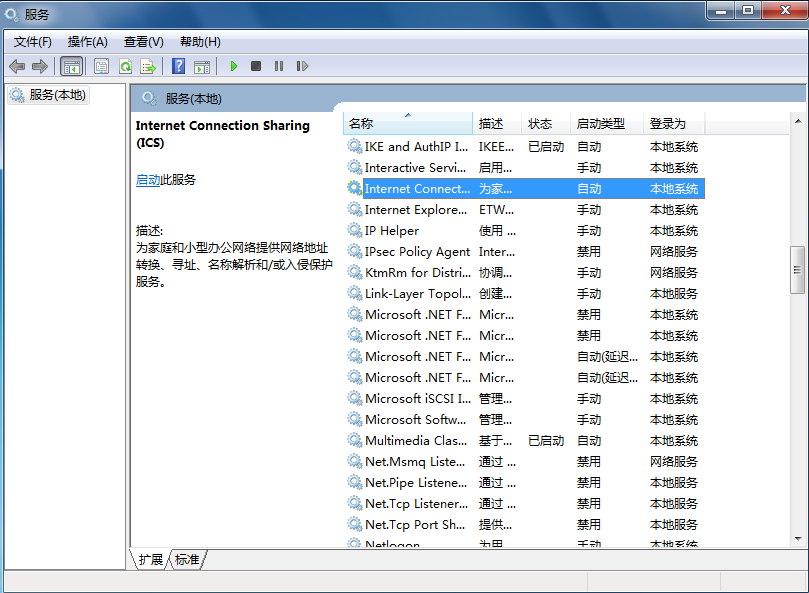Select 服务(本地) in the left pane
The height and width of the screenshot is (593, 809).
[48, 96]
